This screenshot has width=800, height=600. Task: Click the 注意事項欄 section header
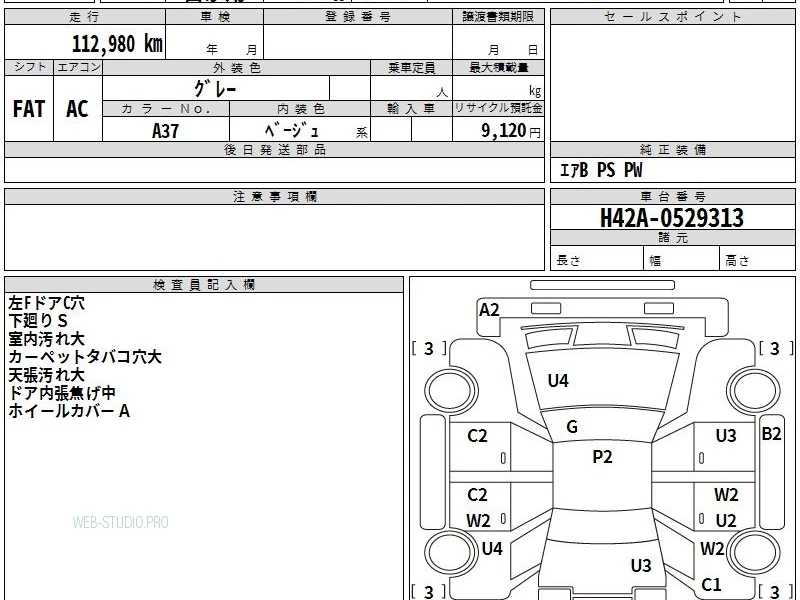[274, 197]
